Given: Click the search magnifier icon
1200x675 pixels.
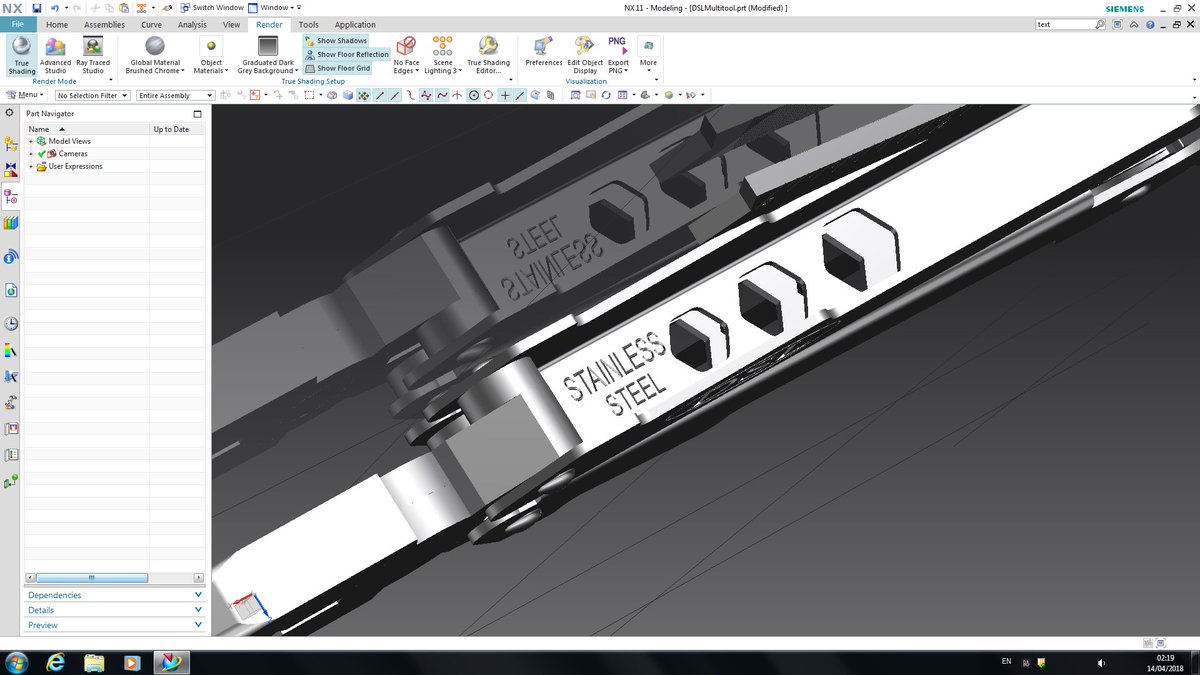Looking at the screenshot, I should (1100, 24).
